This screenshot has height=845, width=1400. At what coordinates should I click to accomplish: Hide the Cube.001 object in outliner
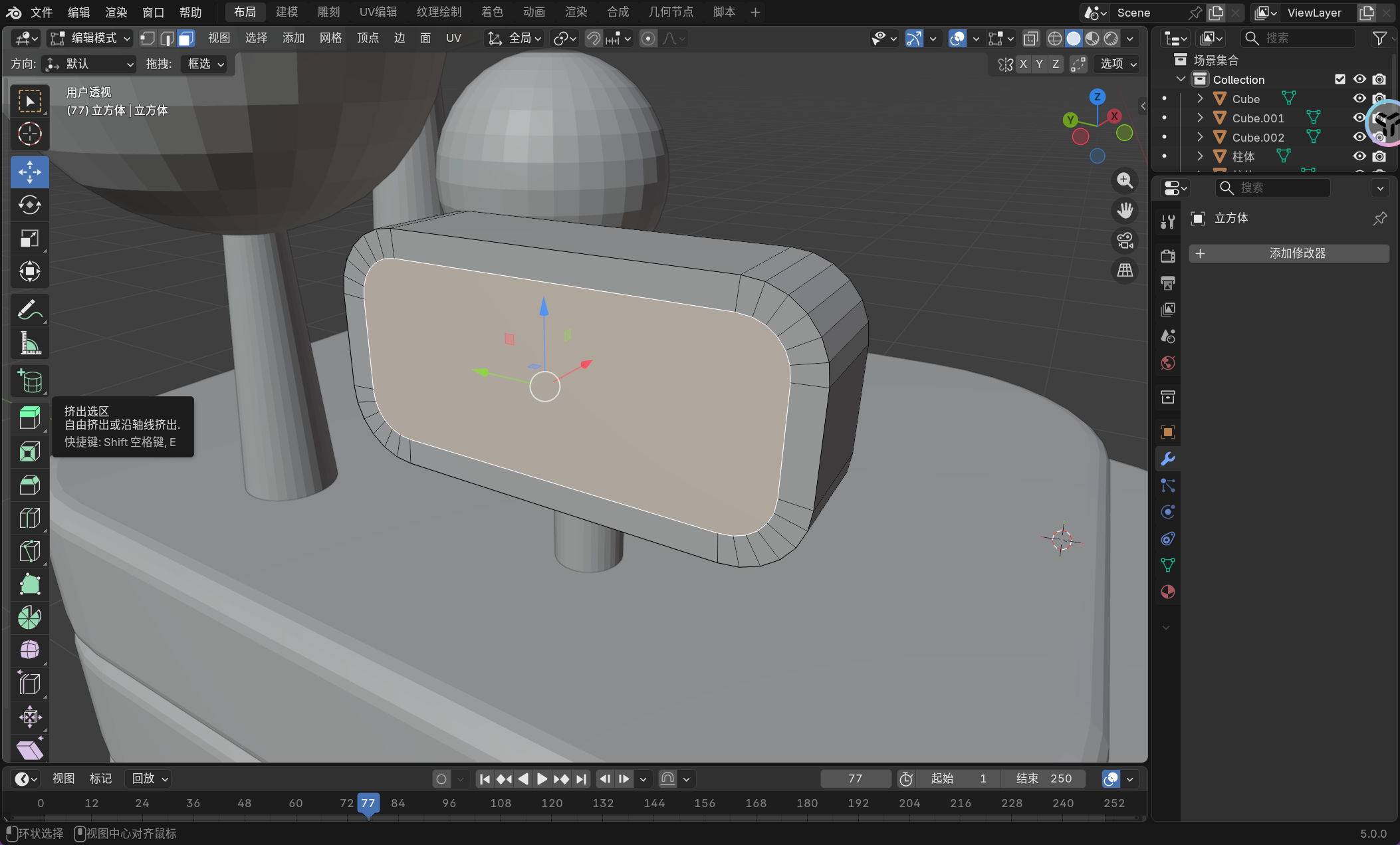1359,118
